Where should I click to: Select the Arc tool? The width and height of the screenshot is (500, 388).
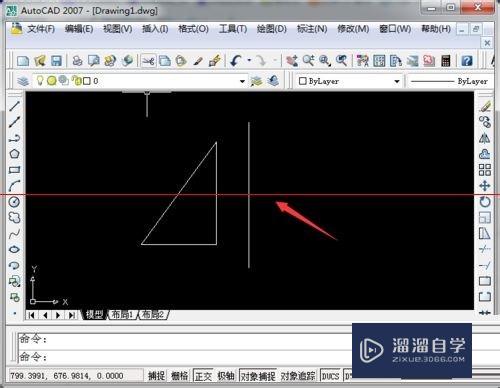click(14, 186)
